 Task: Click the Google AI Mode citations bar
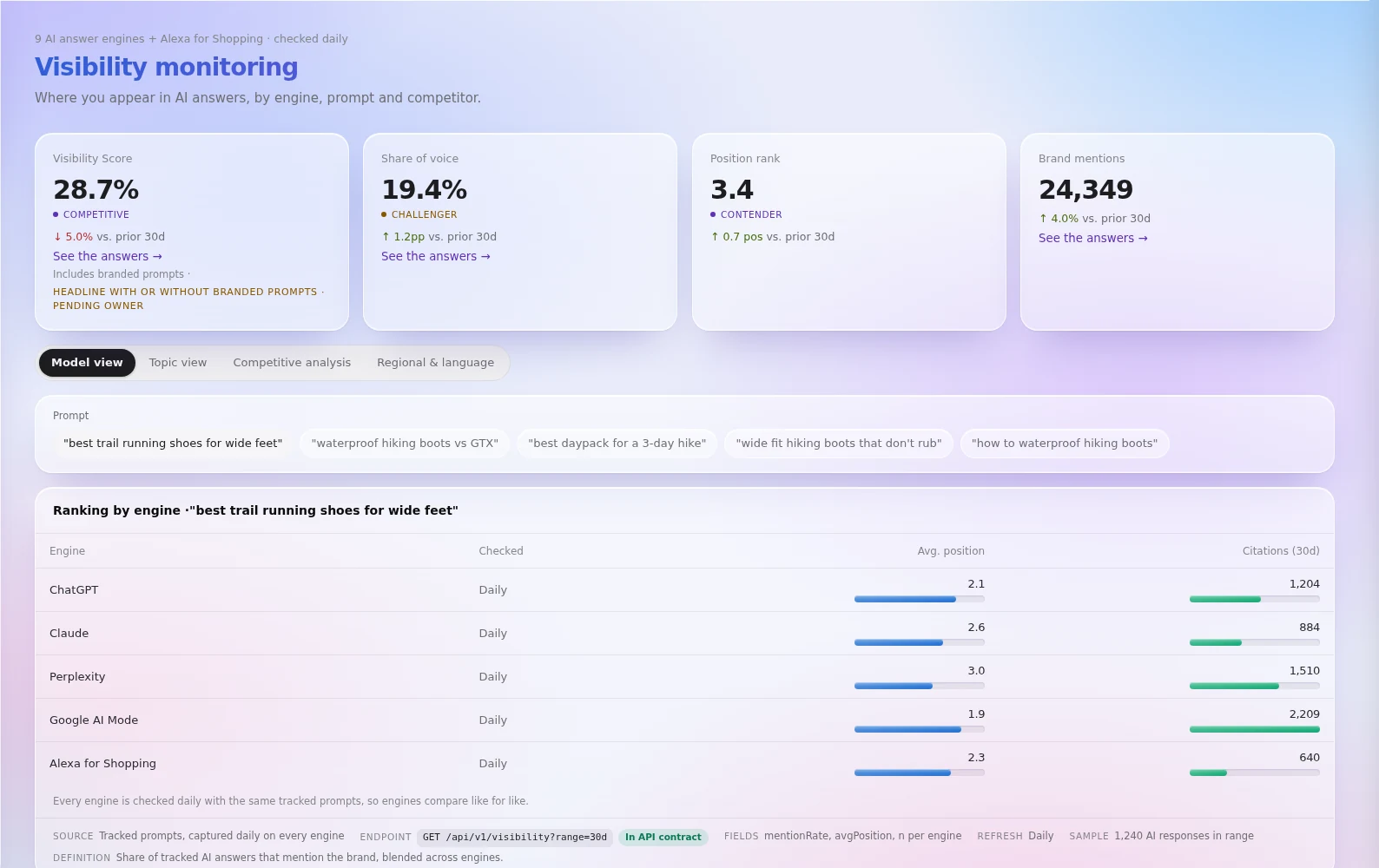[x=1255, y=729]
